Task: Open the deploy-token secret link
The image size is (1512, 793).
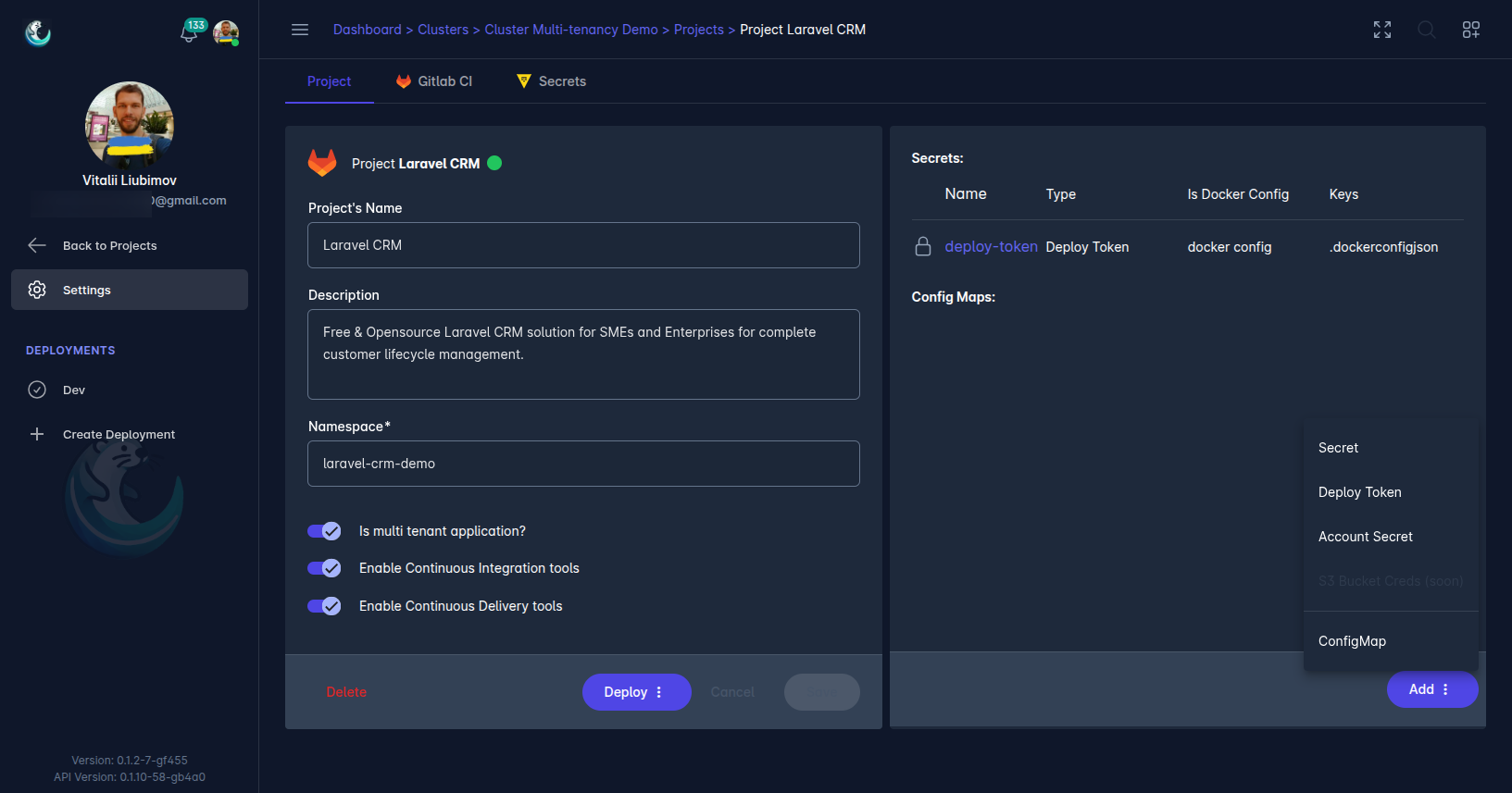Action: [991, 246]
